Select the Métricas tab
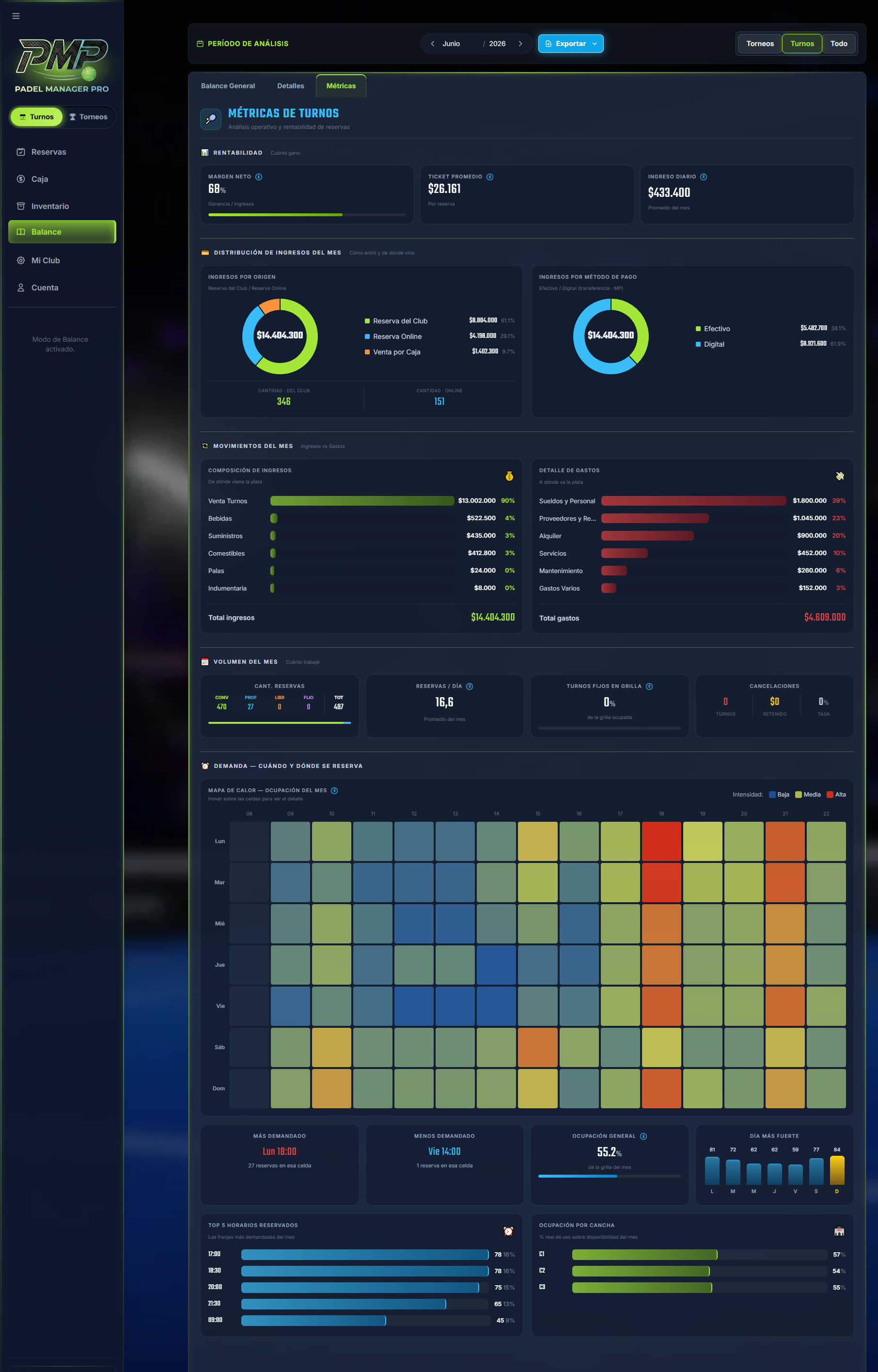Screen dimensions: 878x1372 coord(341,86)
